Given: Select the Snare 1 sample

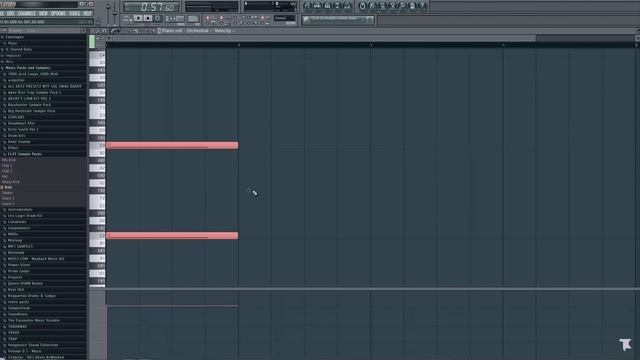Looking at the screenshot, I should 8,198.
